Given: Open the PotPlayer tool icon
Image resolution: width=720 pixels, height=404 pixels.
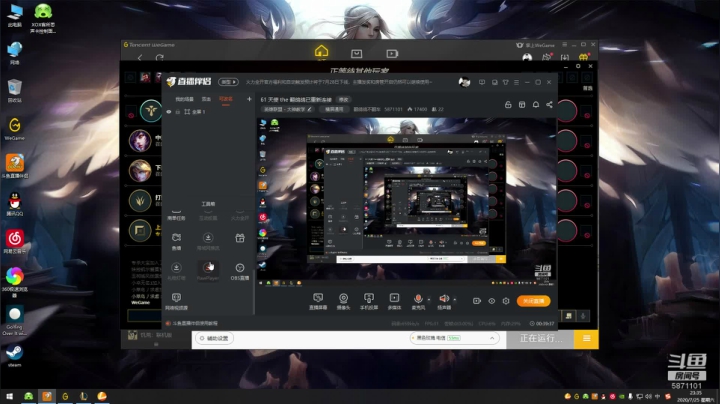Looking at the screenshot, I should (x=208, y=270).
